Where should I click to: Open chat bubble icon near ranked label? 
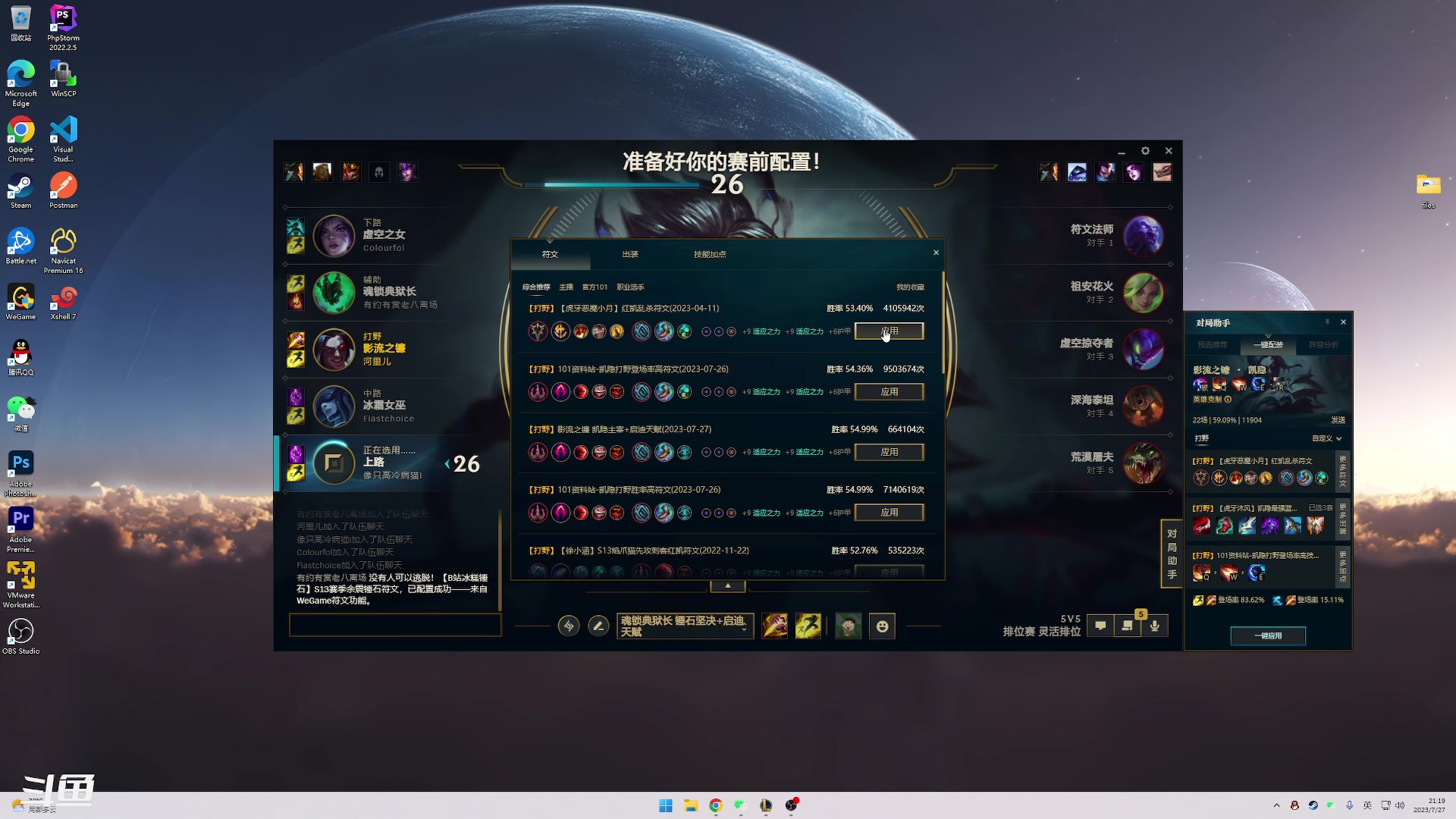point(1100,626)
